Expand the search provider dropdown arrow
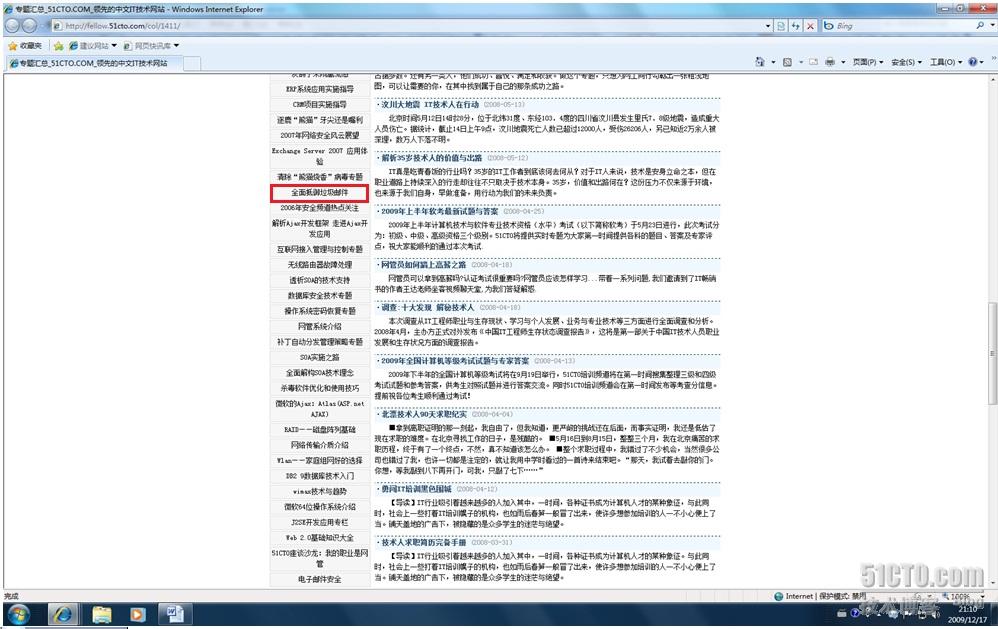Screen dimensions: 998x629 point(992,25)
